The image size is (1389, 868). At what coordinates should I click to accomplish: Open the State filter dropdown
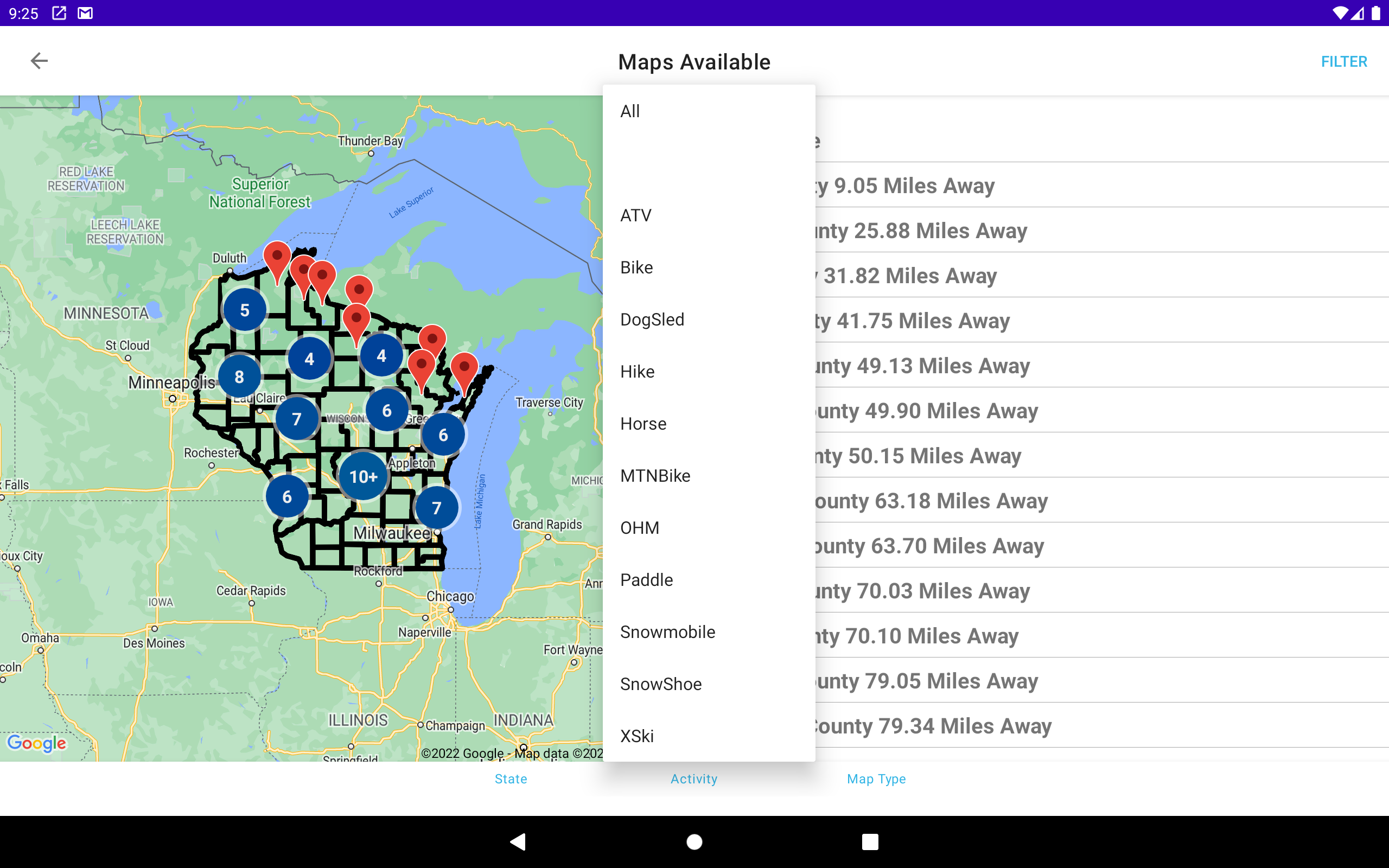511,779
